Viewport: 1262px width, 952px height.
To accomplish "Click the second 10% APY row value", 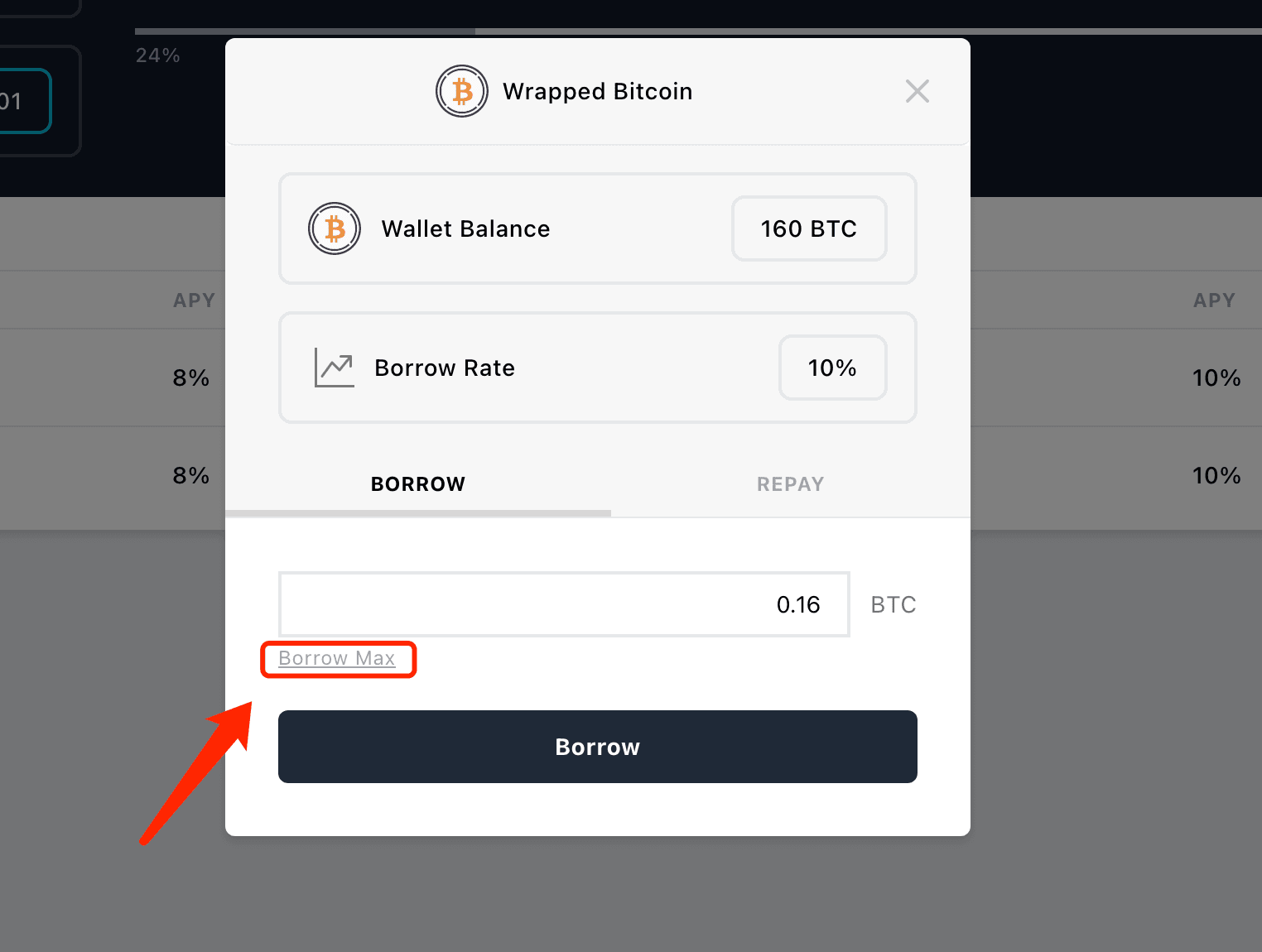I will coord(1216,476).
